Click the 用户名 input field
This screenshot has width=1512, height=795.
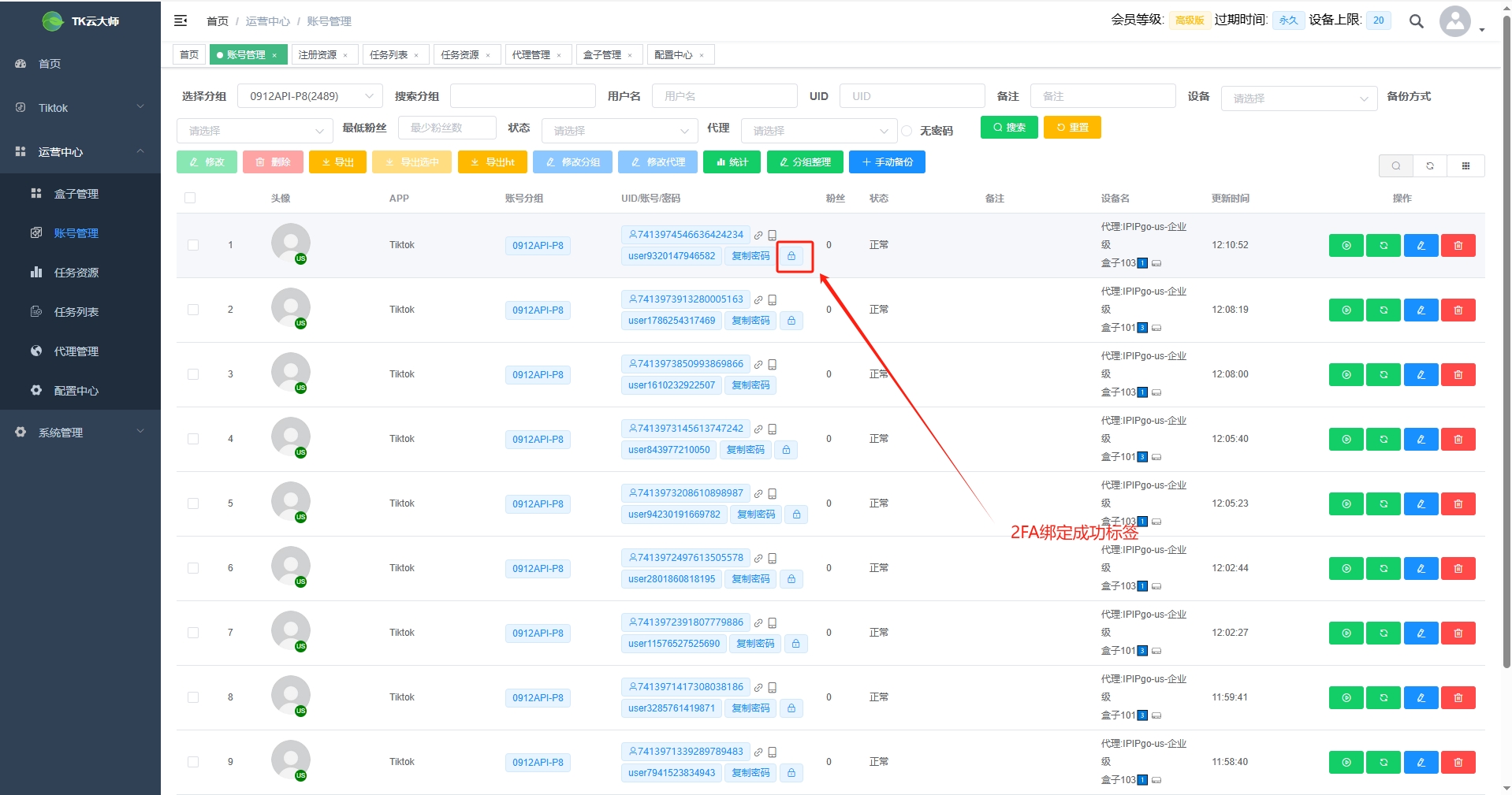tap(724, 96)
